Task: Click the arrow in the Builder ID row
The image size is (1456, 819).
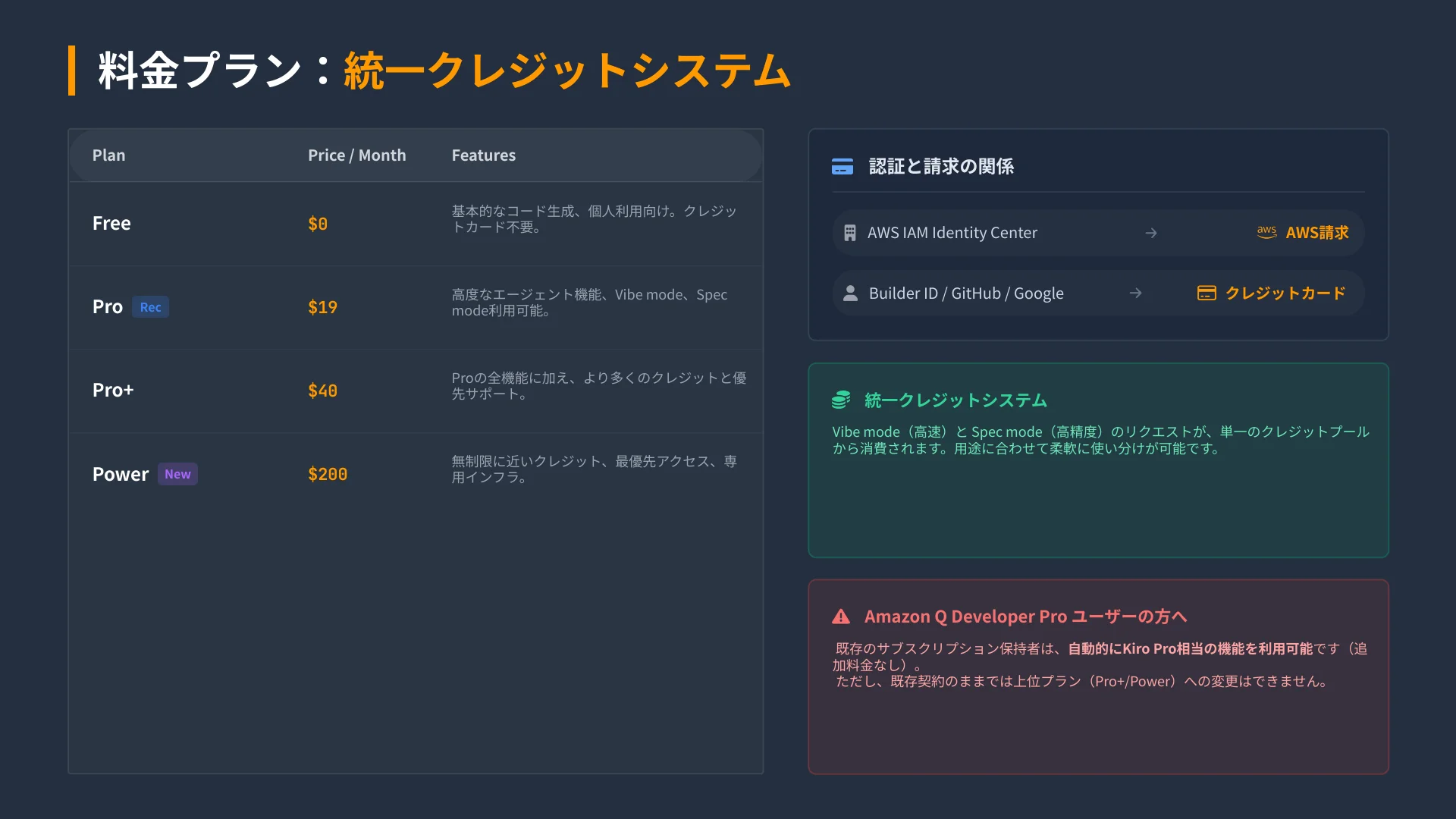Action: (x=1135, y=293)
